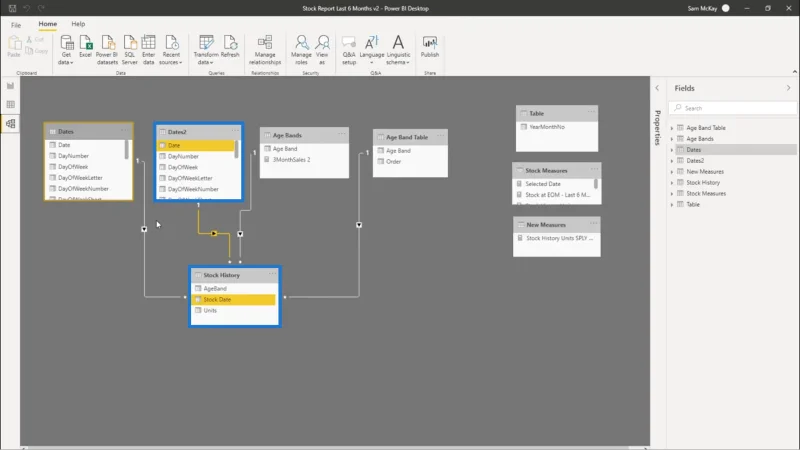Click the Save icon in title bar

[x=12, y=8]
